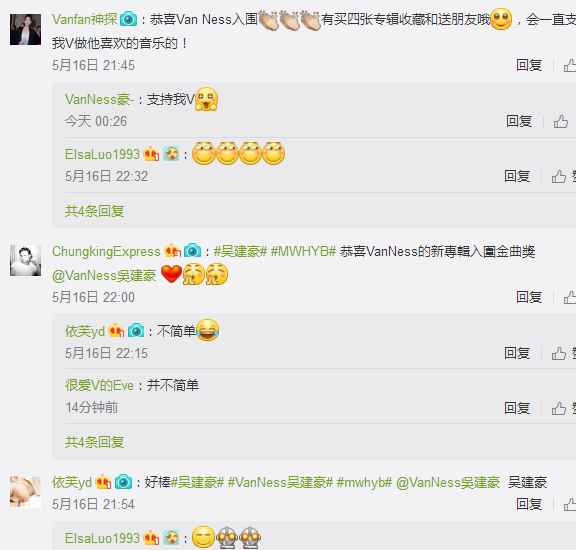576x550 pixels.
Task: Open Vanfan神探's profile avatar
Action: 25,29
